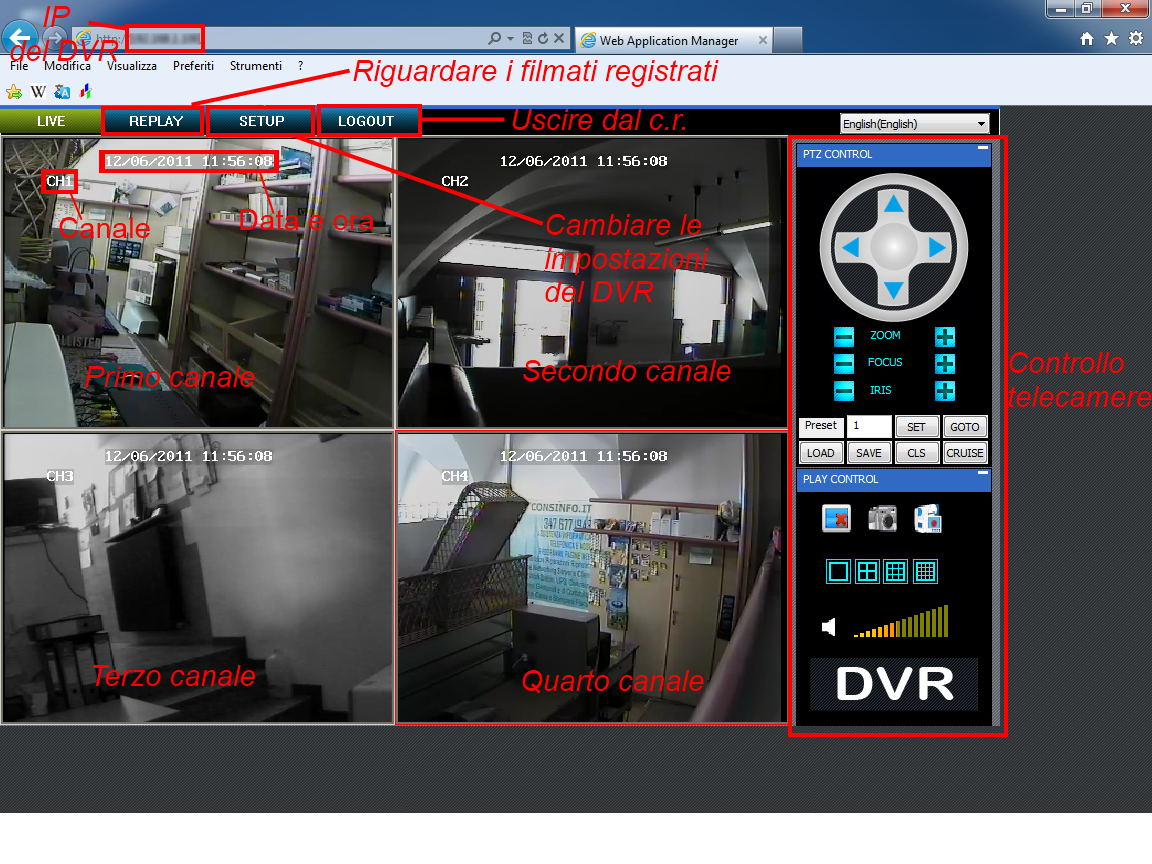Image resolution: width=1152 pixels, height=864 pixels.
Task: Open the SETUP tab
Action: click(262, 121)
